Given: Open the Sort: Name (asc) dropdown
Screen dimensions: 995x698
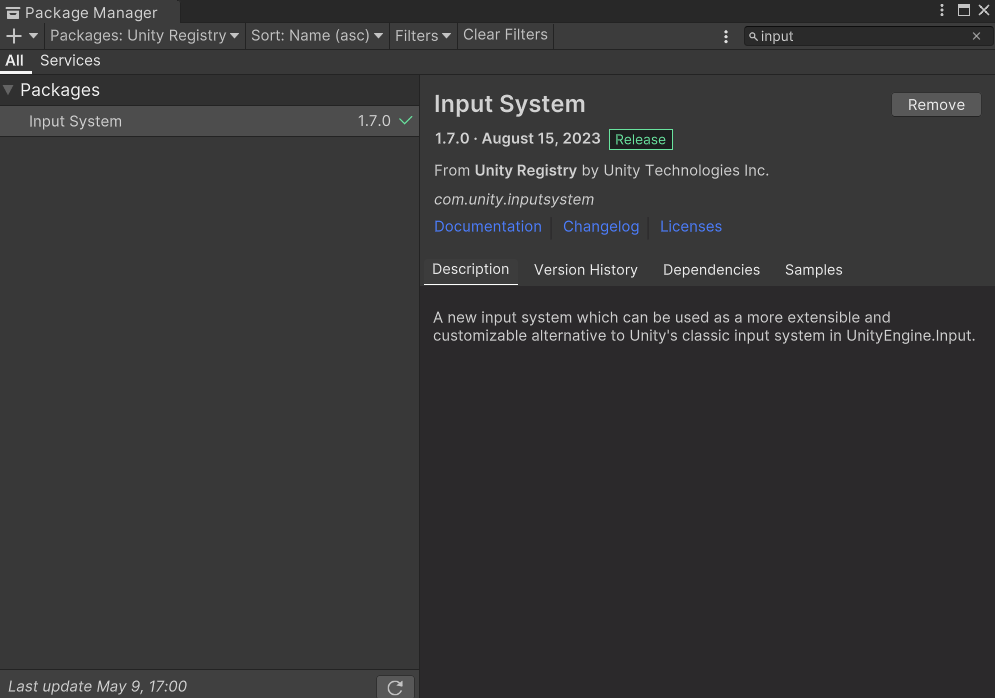Looking at the screenshot, I should 317,36.
